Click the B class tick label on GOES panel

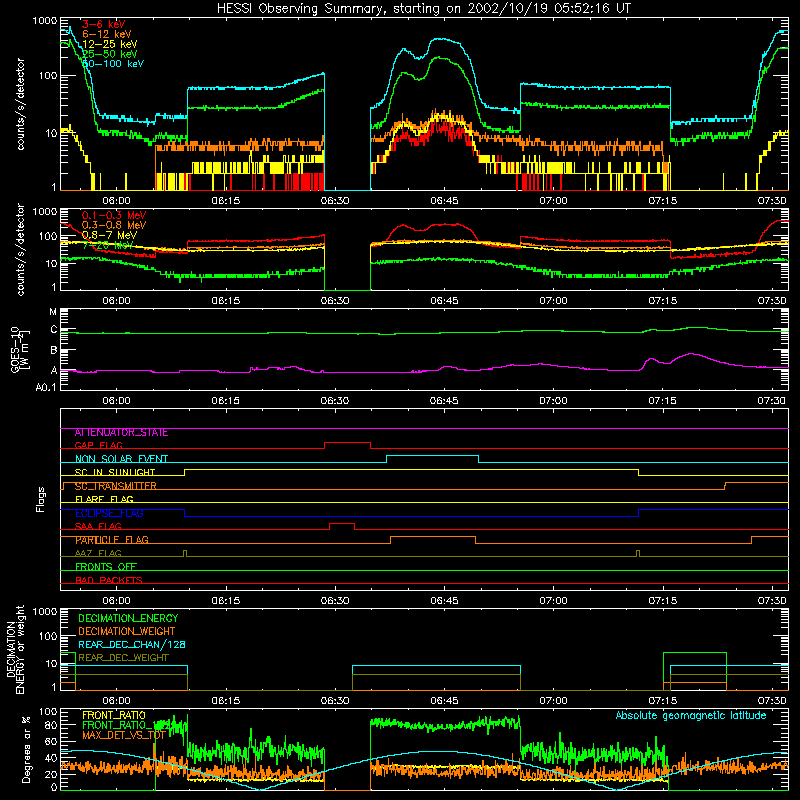tap(54, 351)
